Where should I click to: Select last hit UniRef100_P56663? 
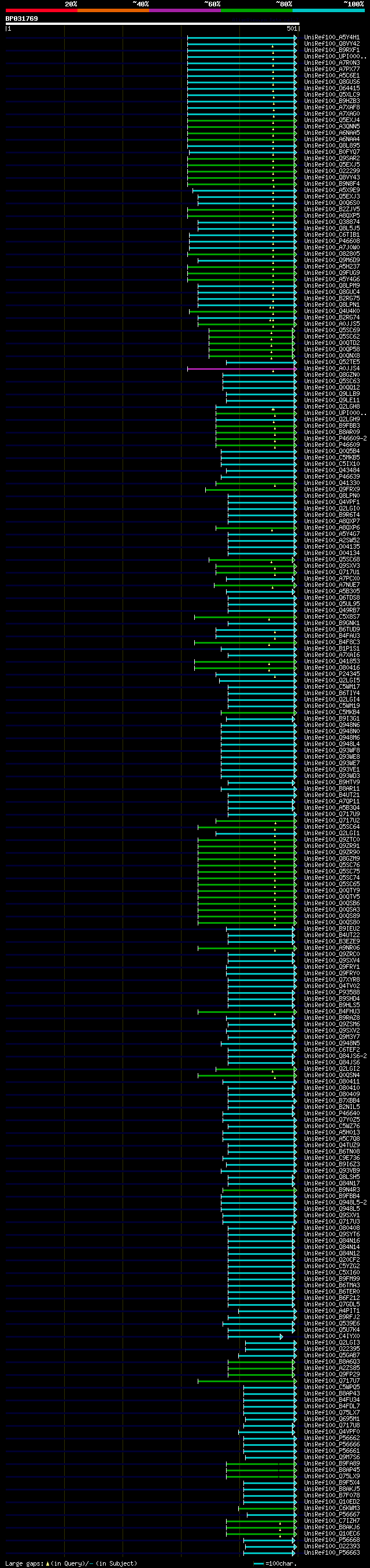coord(332,1553)
